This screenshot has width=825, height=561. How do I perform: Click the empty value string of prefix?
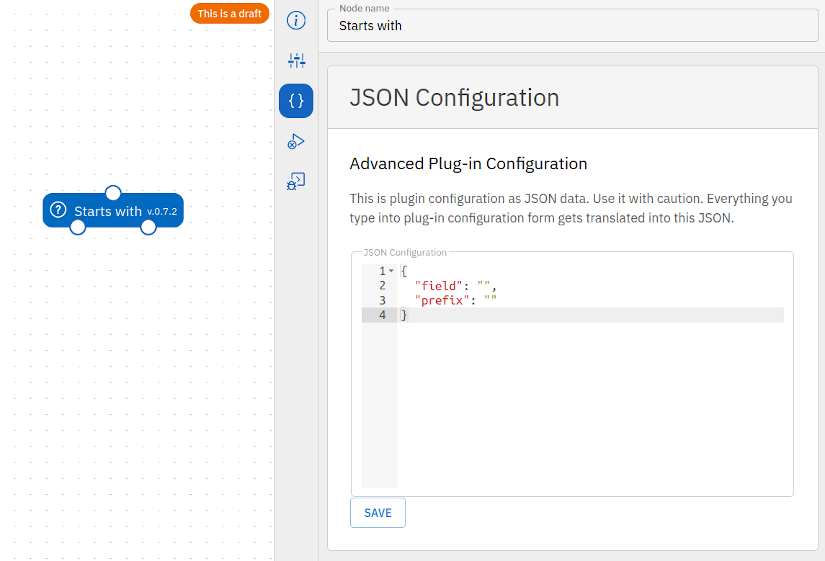click(490, 300)
